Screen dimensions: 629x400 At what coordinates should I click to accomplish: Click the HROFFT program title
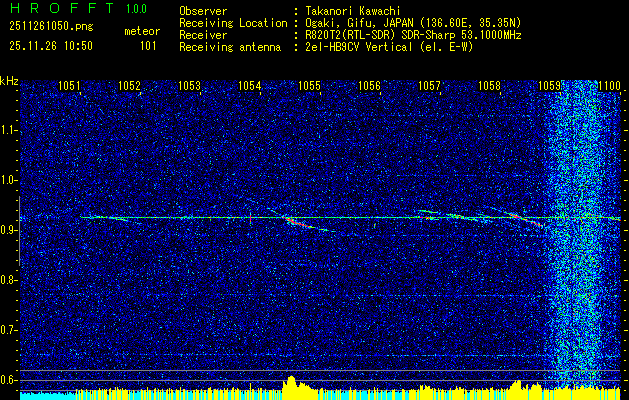click(62, 9)
